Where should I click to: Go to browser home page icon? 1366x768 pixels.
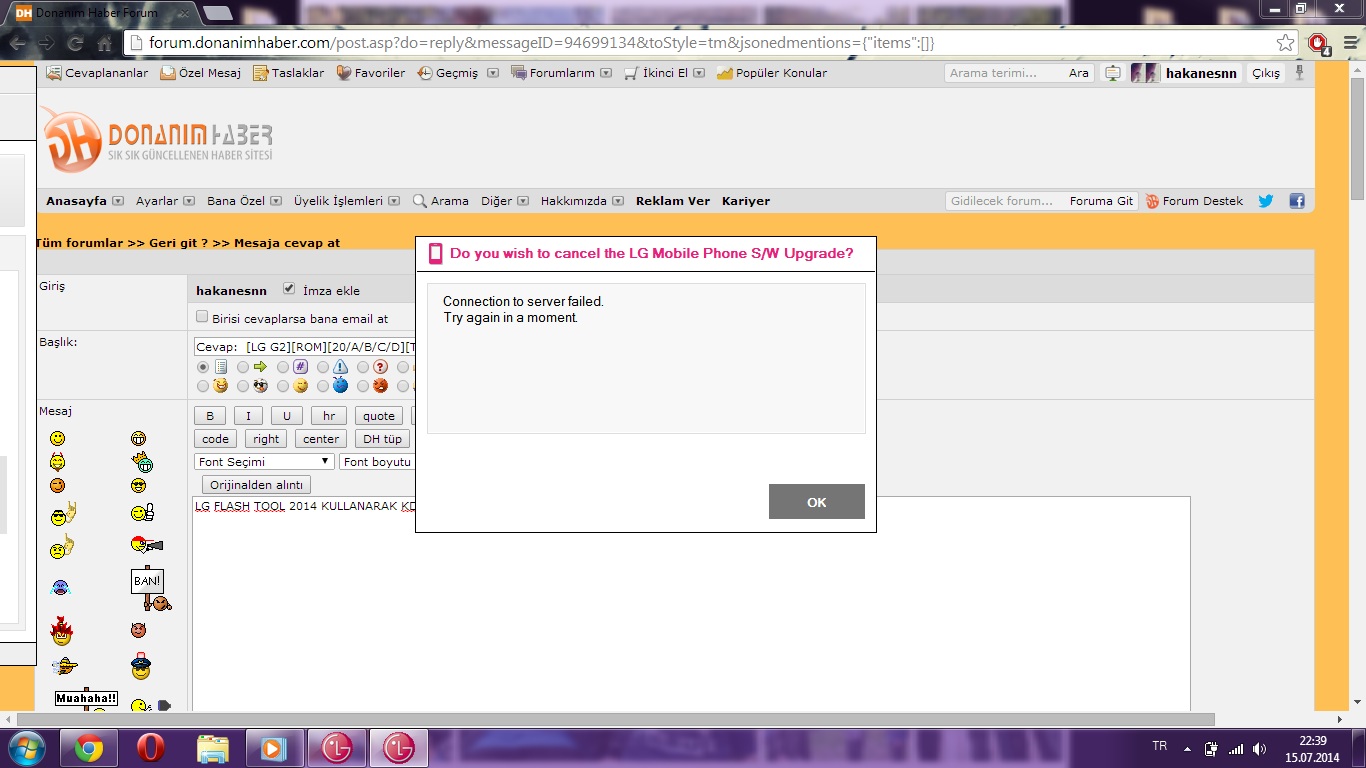click(104, 43)
